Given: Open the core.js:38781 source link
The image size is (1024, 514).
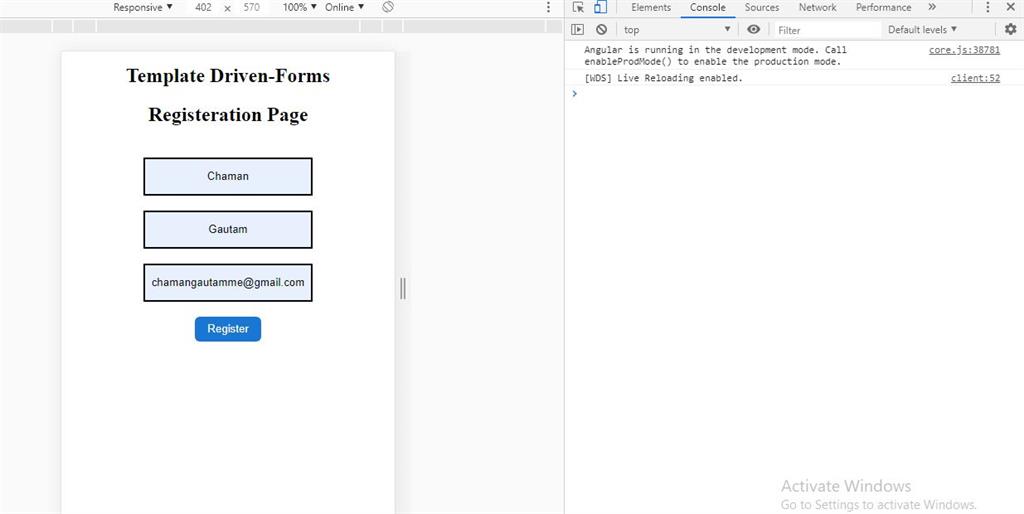Looking at the screenshot, I should (x=964, y=50).
